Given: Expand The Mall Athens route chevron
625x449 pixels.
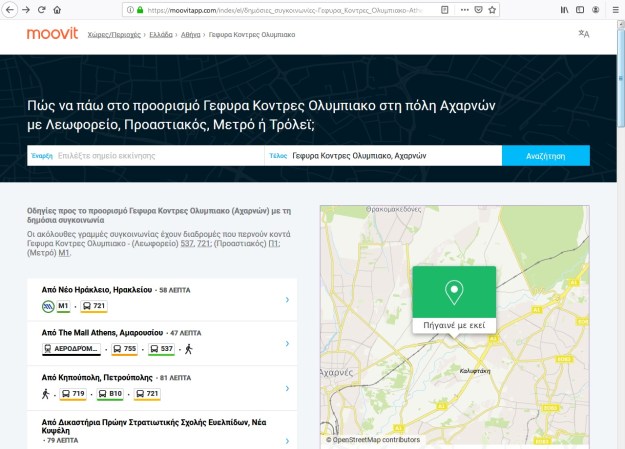Looking at the screenshot, I should (287, 343).
